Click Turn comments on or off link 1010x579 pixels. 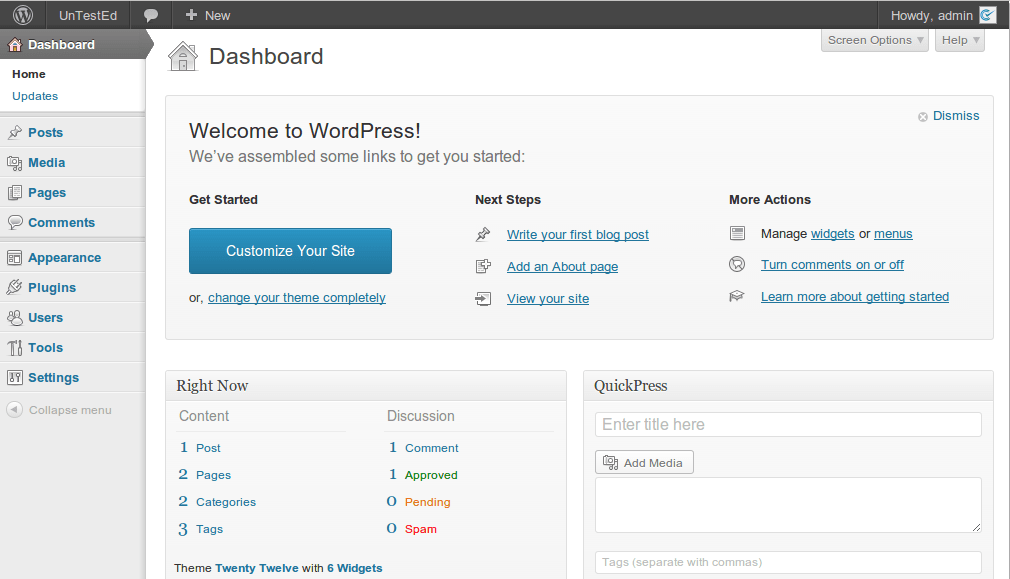(x=832, y=265)
